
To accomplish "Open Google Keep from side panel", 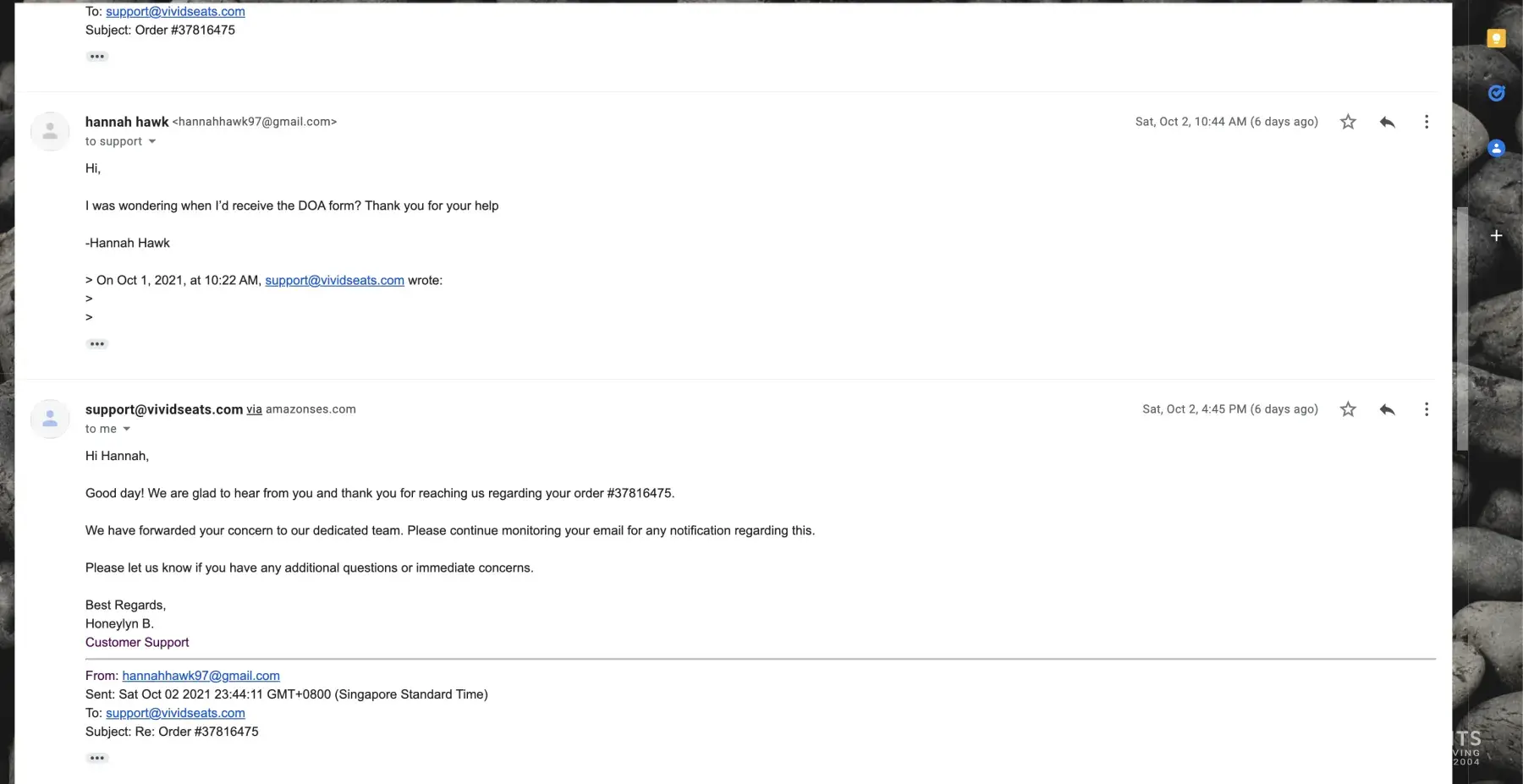I will pyautogui.click(x=1496, y=38).
